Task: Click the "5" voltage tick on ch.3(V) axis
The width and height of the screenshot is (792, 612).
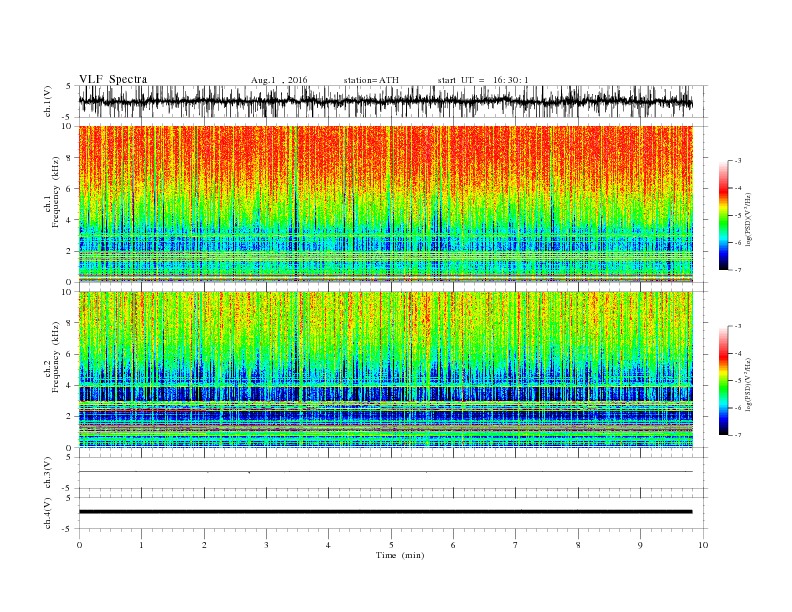Action: [x=68, y=457]
